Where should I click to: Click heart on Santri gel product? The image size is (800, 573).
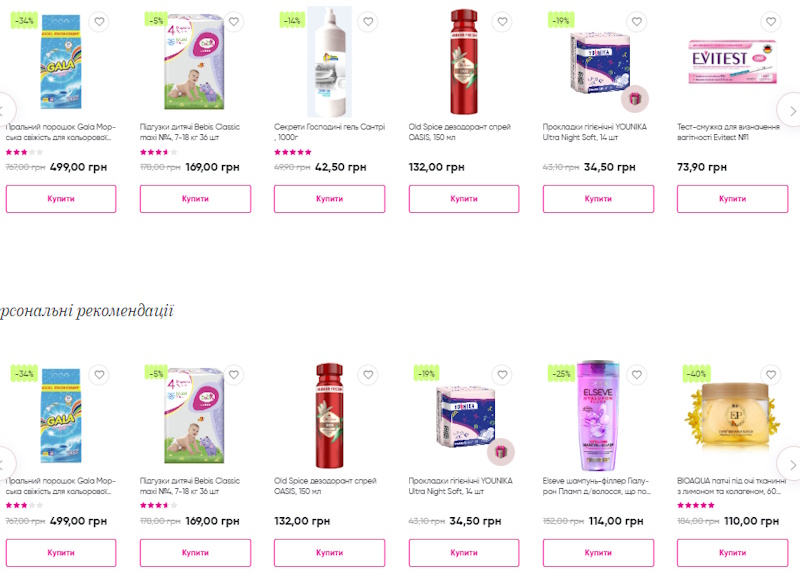point(368,22)
